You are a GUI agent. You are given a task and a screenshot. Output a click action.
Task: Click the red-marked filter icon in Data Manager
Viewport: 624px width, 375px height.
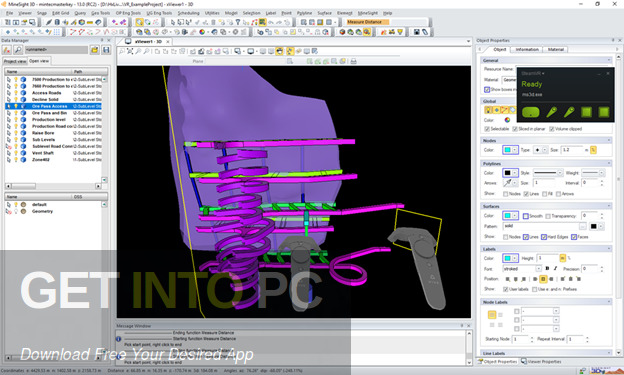coord(7,50)
